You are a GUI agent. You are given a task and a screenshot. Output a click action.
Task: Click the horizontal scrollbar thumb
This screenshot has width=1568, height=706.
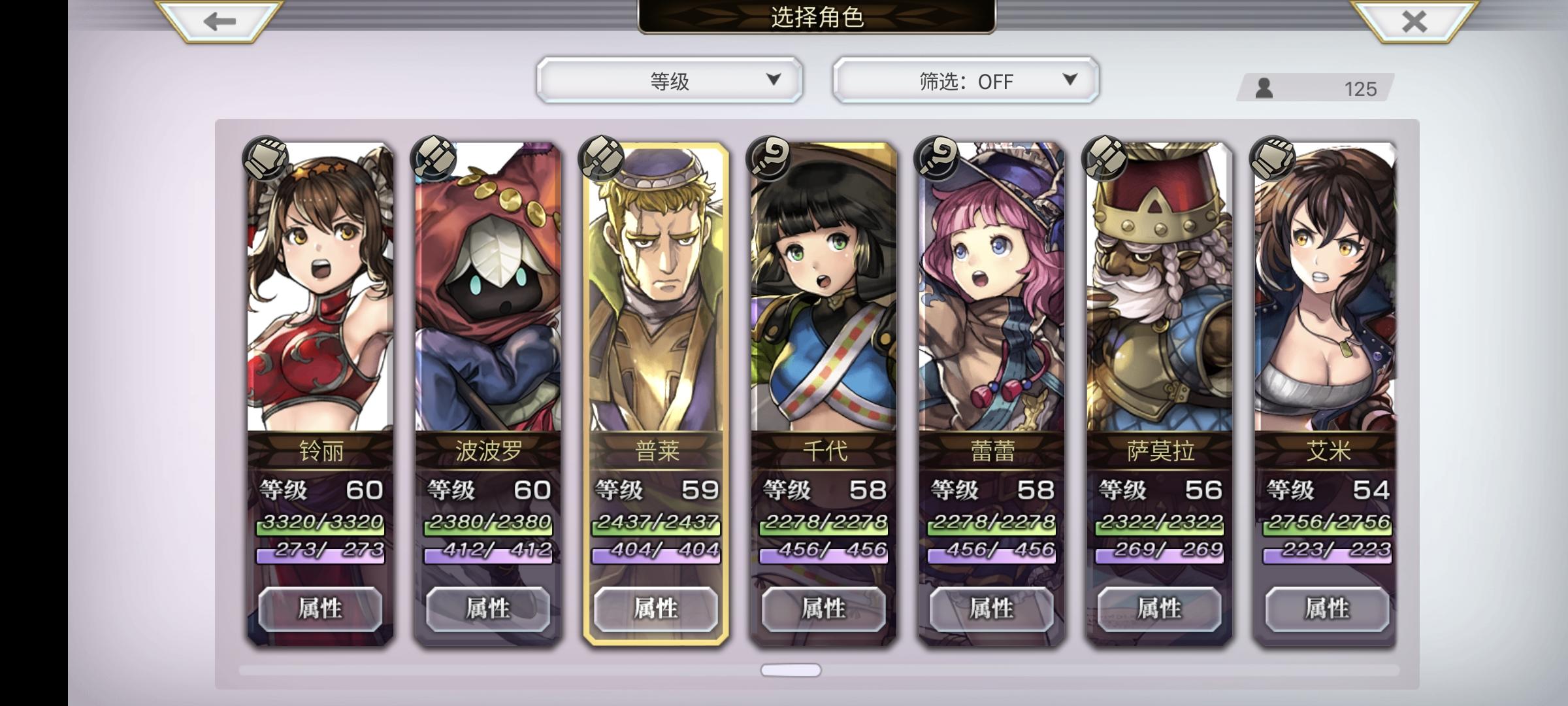[x=791, y=670]
